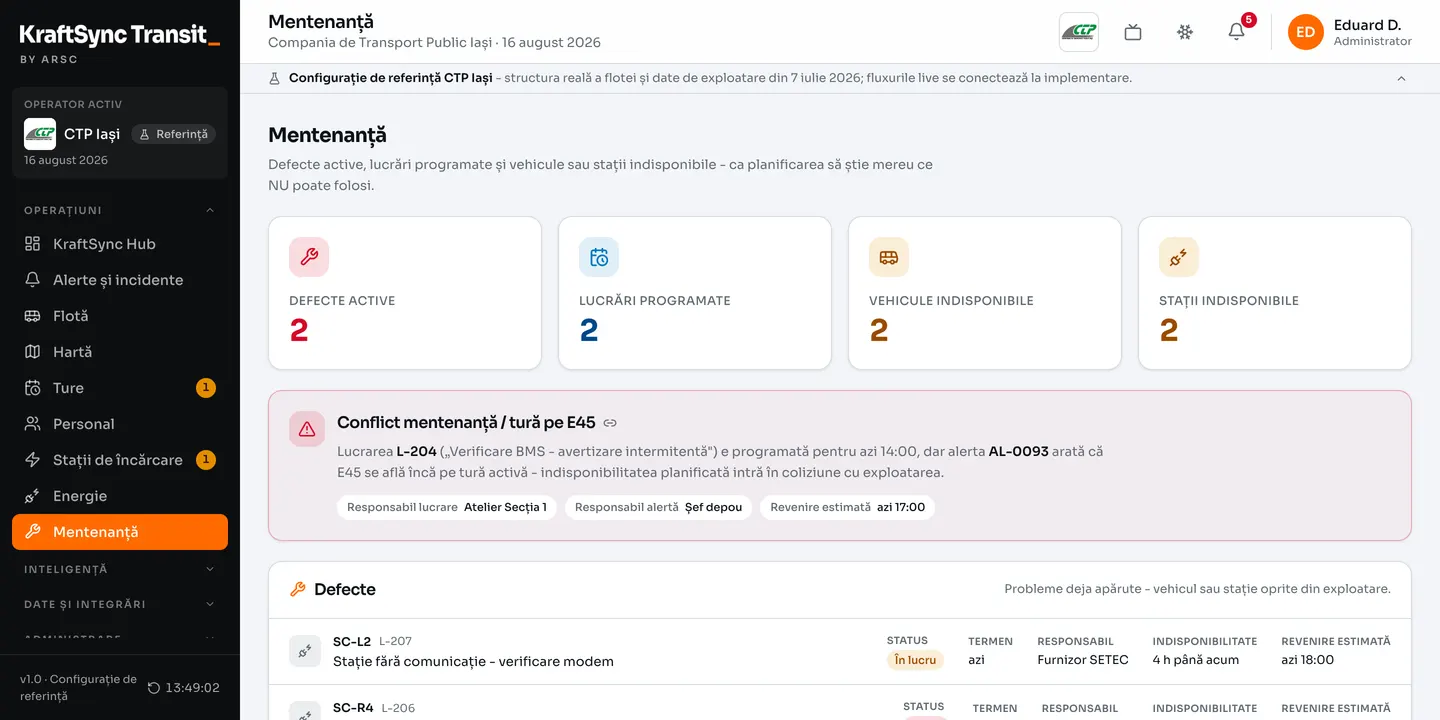Click "Stație fără comunicație - verificare modem" description
The height and width of the screenshot is (720, 1440).
pyautogui.click(x=473, y=661)
